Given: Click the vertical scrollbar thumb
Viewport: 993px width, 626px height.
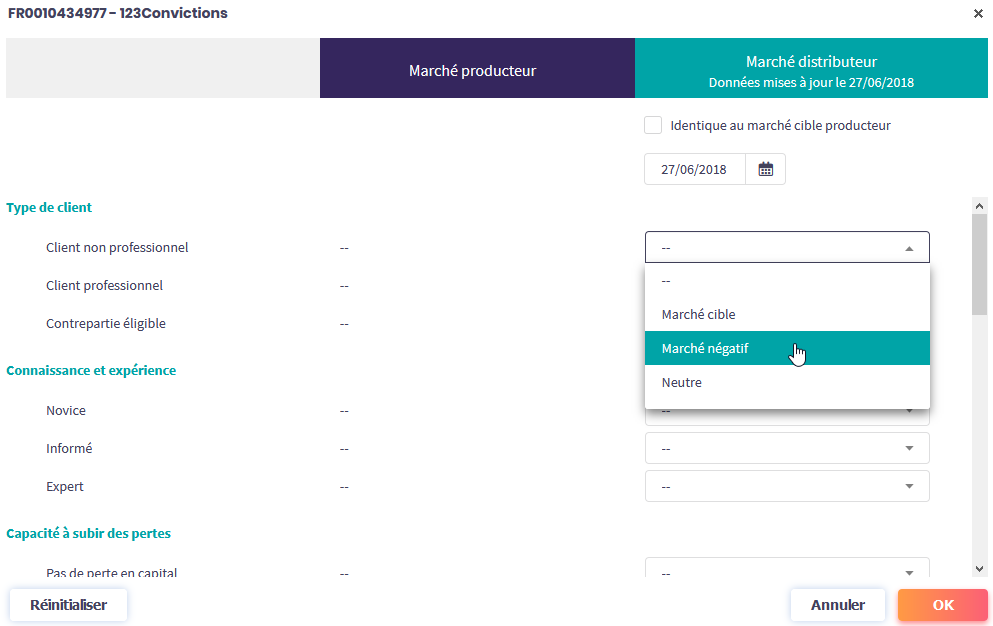Looking at the screenshot, I should click(979, 265).
